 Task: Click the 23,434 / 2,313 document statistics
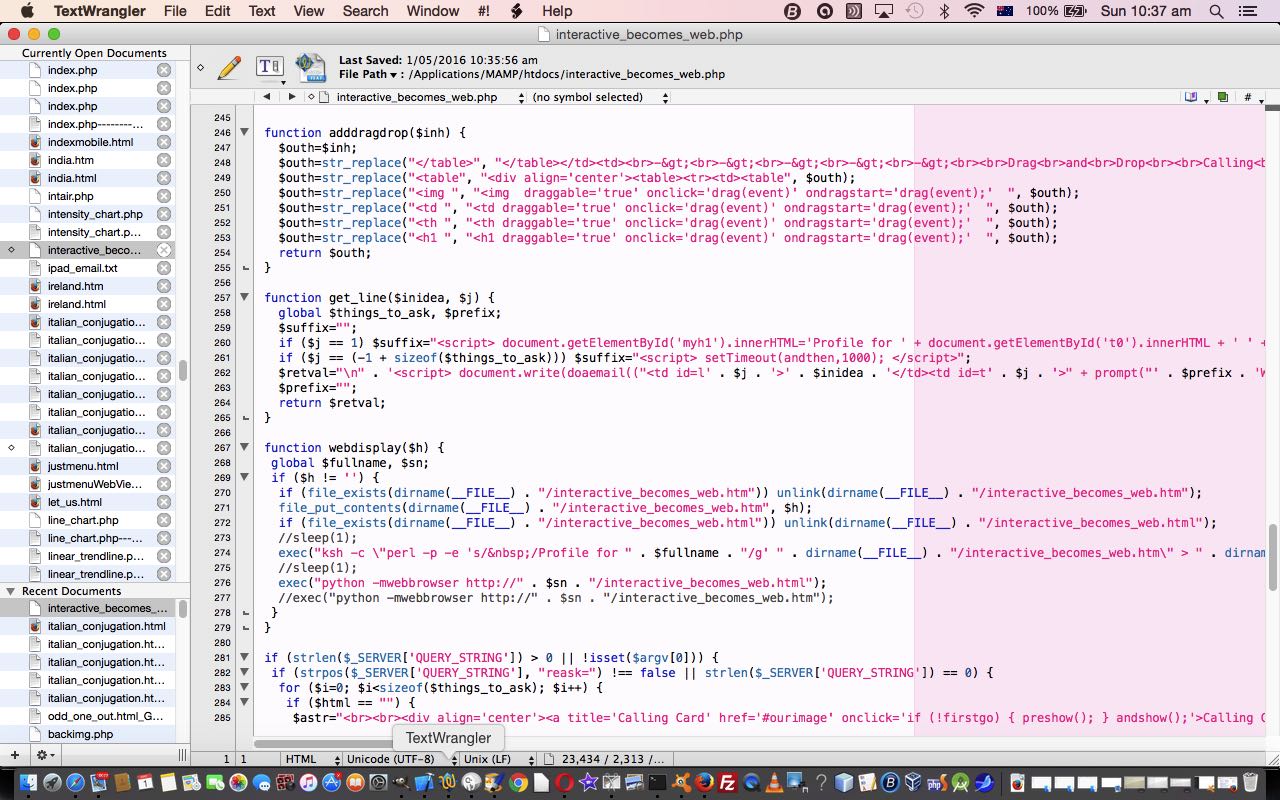coord(613,759)
